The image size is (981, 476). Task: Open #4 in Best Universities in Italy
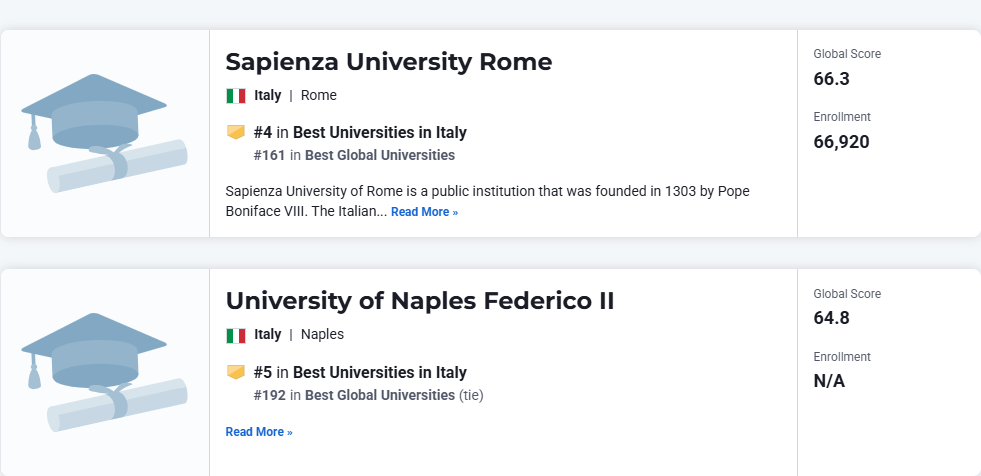(360, 133)
